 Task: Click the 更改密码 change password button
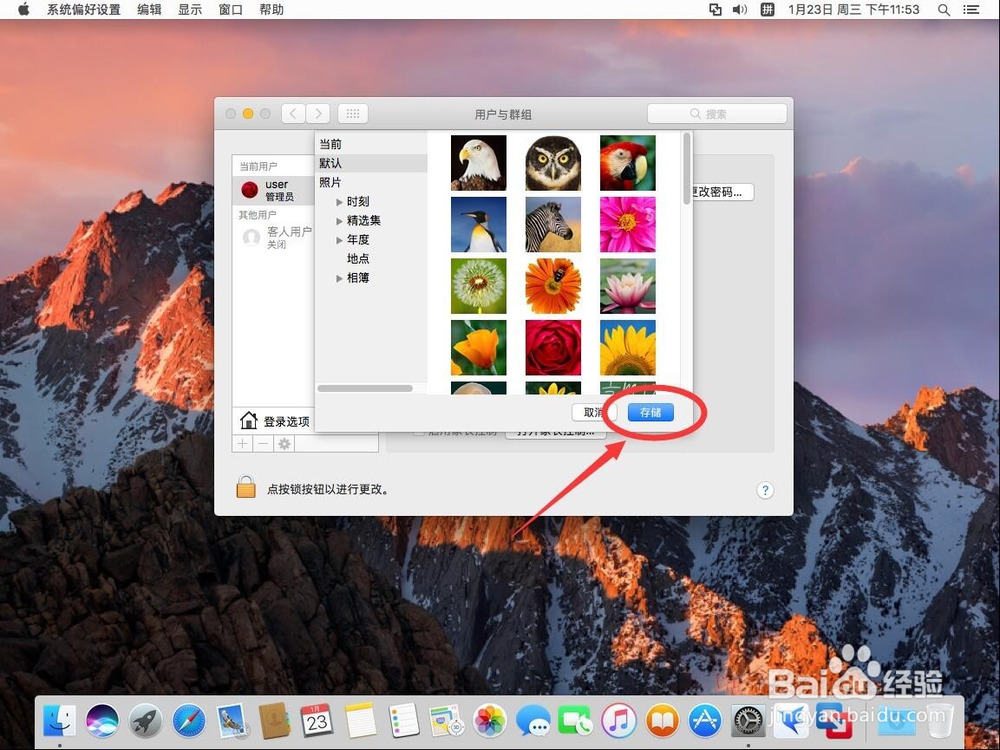pyautogui.click(x=721, y=191)
